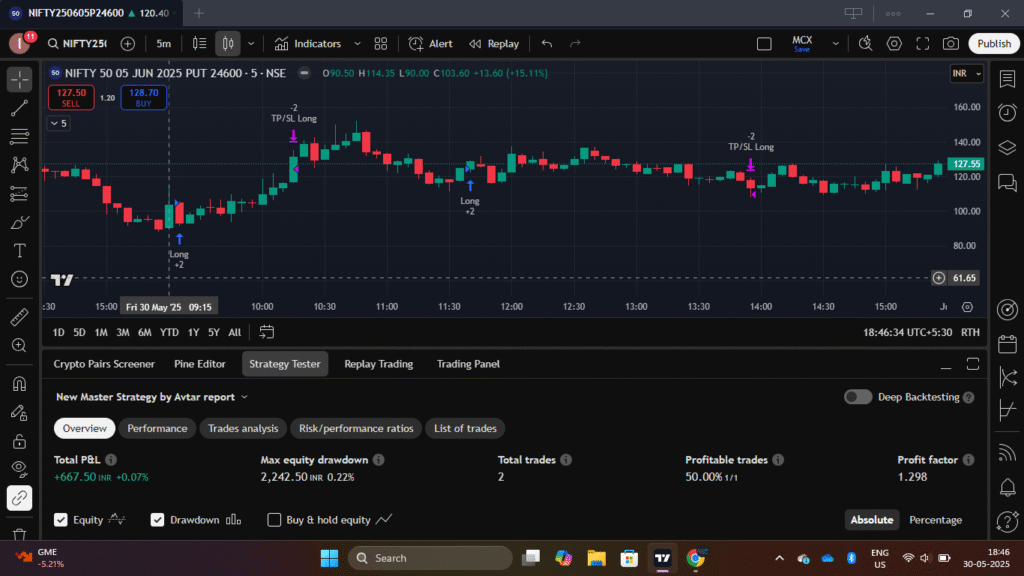Enable Buy & hold equity checkbox
Viewport: 1024px width, 576px height.
[x=274, y=520]
